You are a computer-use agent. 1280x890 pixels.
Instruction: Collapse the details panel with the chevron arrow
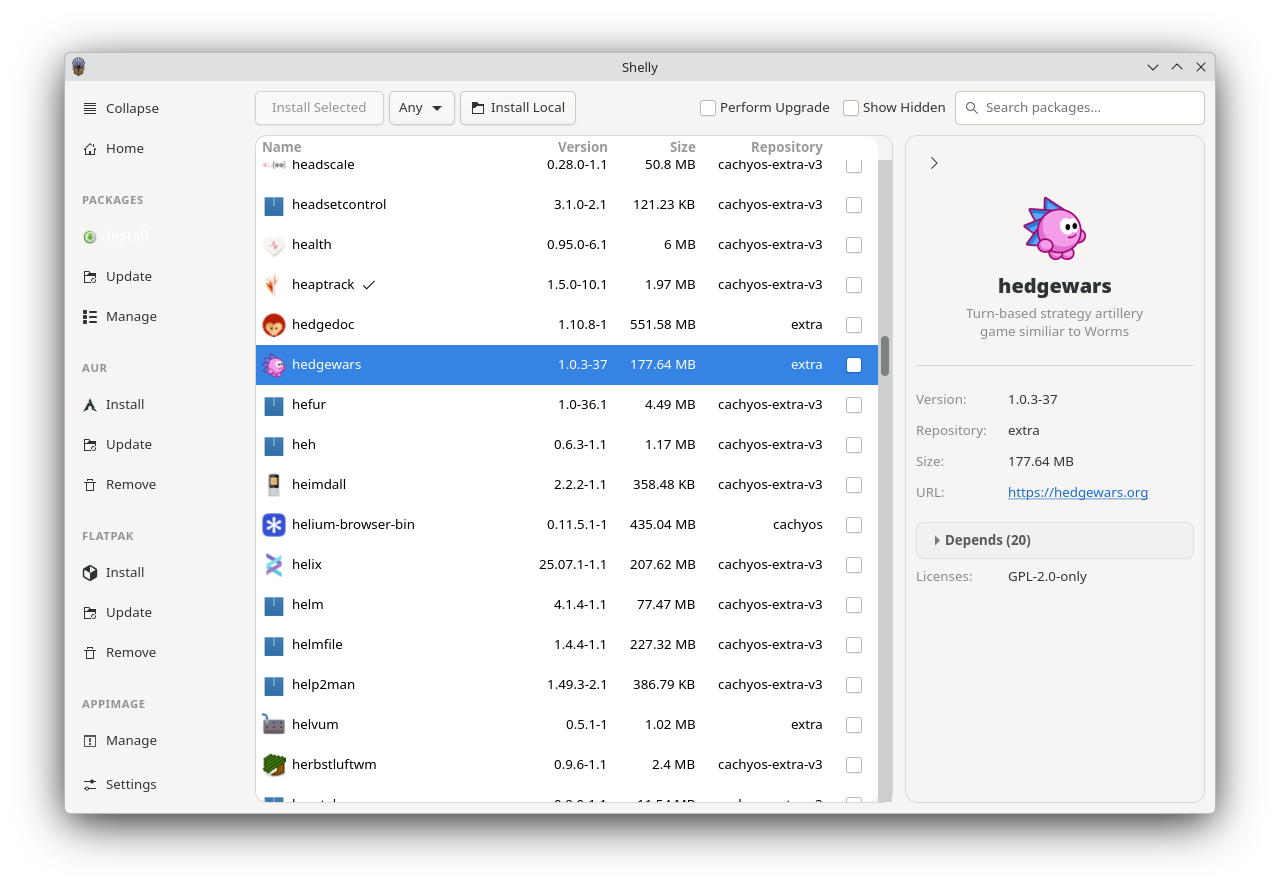[x=933, y=162]
